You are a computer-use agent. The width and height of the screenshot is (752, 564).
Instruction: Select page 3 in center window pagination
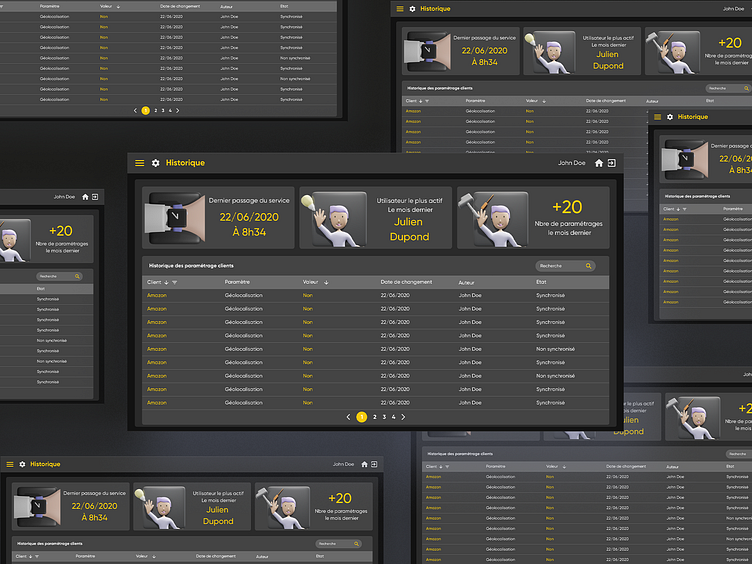(x=384, y=417)
